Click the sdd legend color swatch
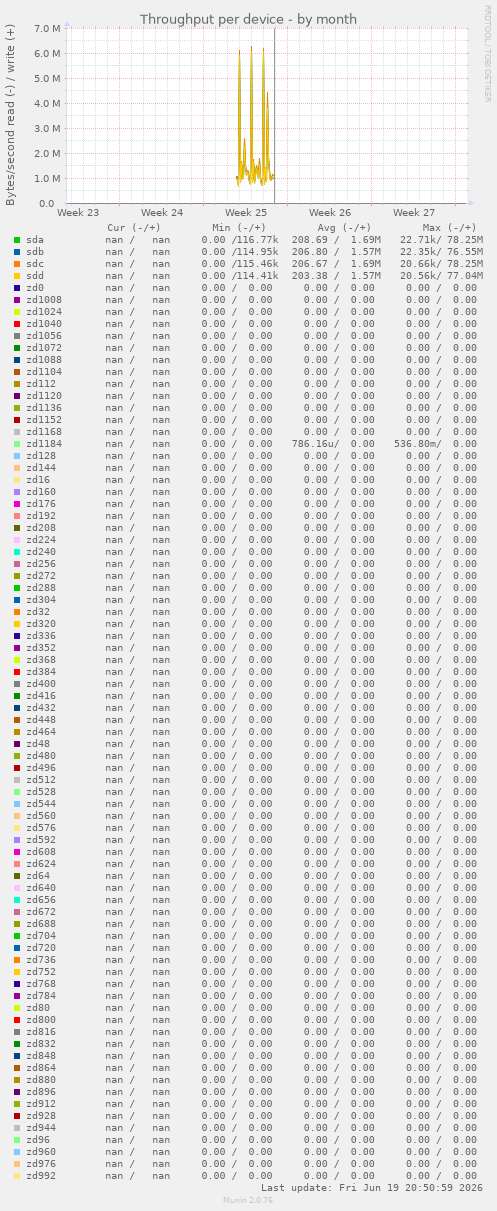 click(17, 276)
